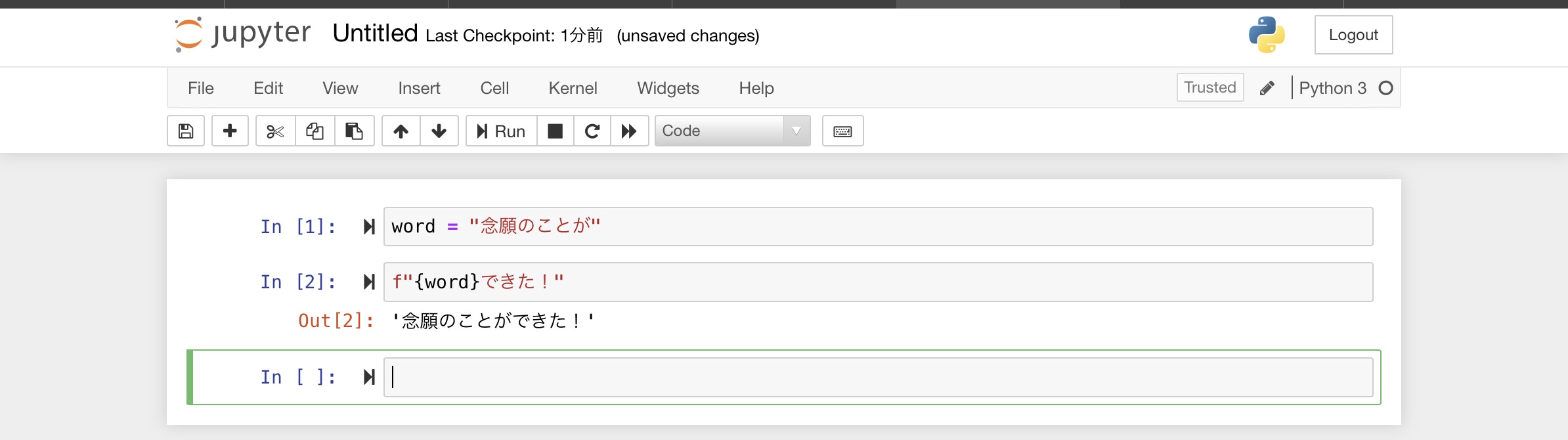Click the In [2]: prompt label
The height and width of the screenshot is (440, 1568).
[298, 282]
